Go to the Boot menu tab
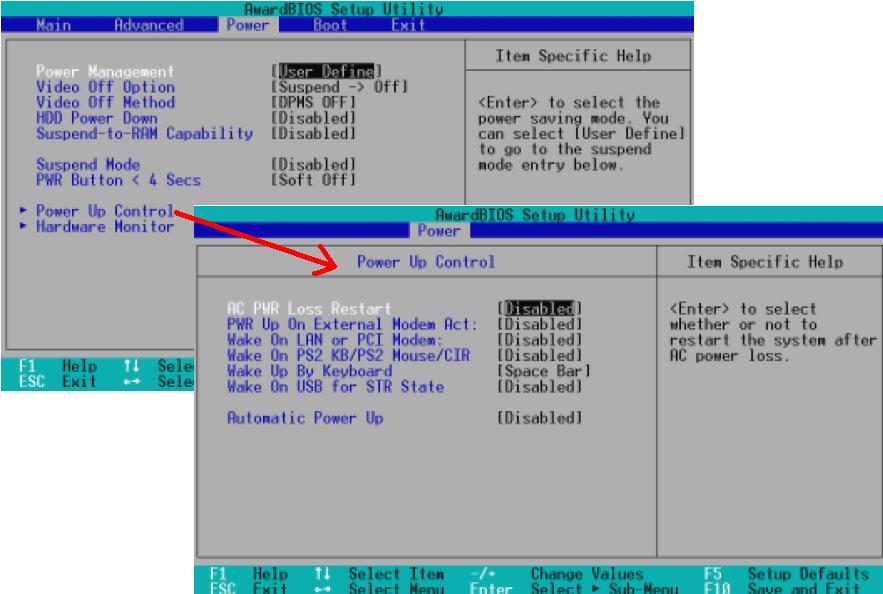This screenshot has width=883, height=594. tap(330, 25)
